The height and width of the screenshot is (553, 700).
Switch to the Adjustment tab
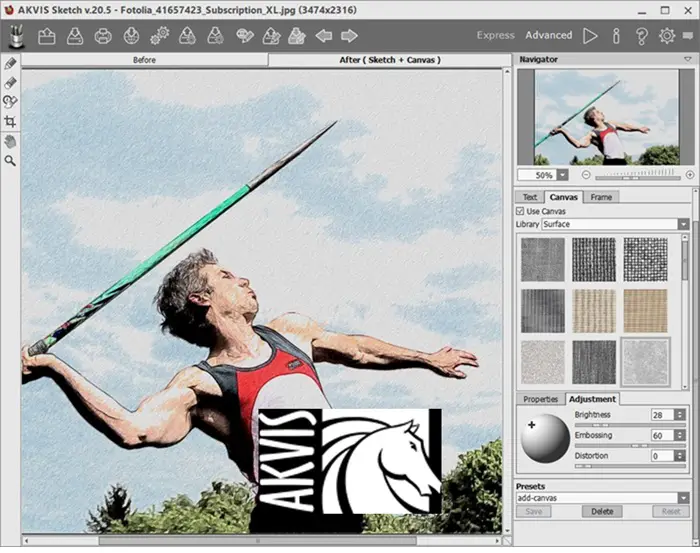[592, 399]
